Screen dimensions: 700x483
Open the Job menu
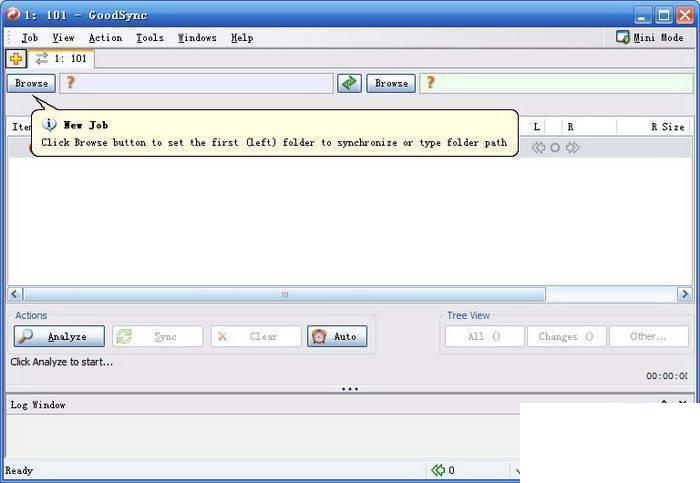pyautogui.click(x=29, y=38)
